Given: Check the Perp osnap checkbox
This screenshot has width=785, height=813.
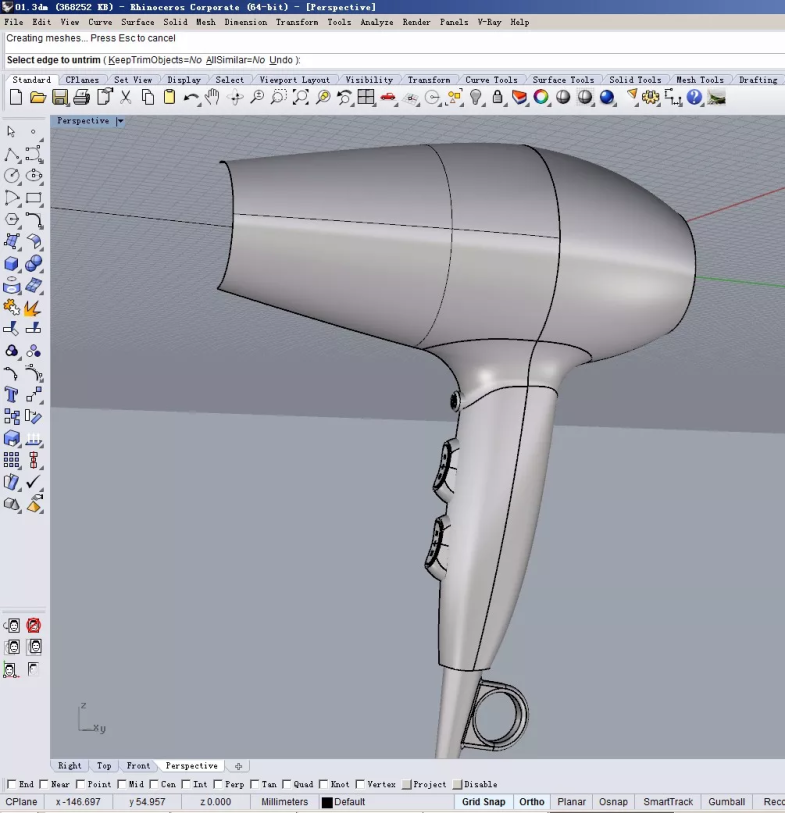Looking at the screenshot, I should (x=218, y=785).
